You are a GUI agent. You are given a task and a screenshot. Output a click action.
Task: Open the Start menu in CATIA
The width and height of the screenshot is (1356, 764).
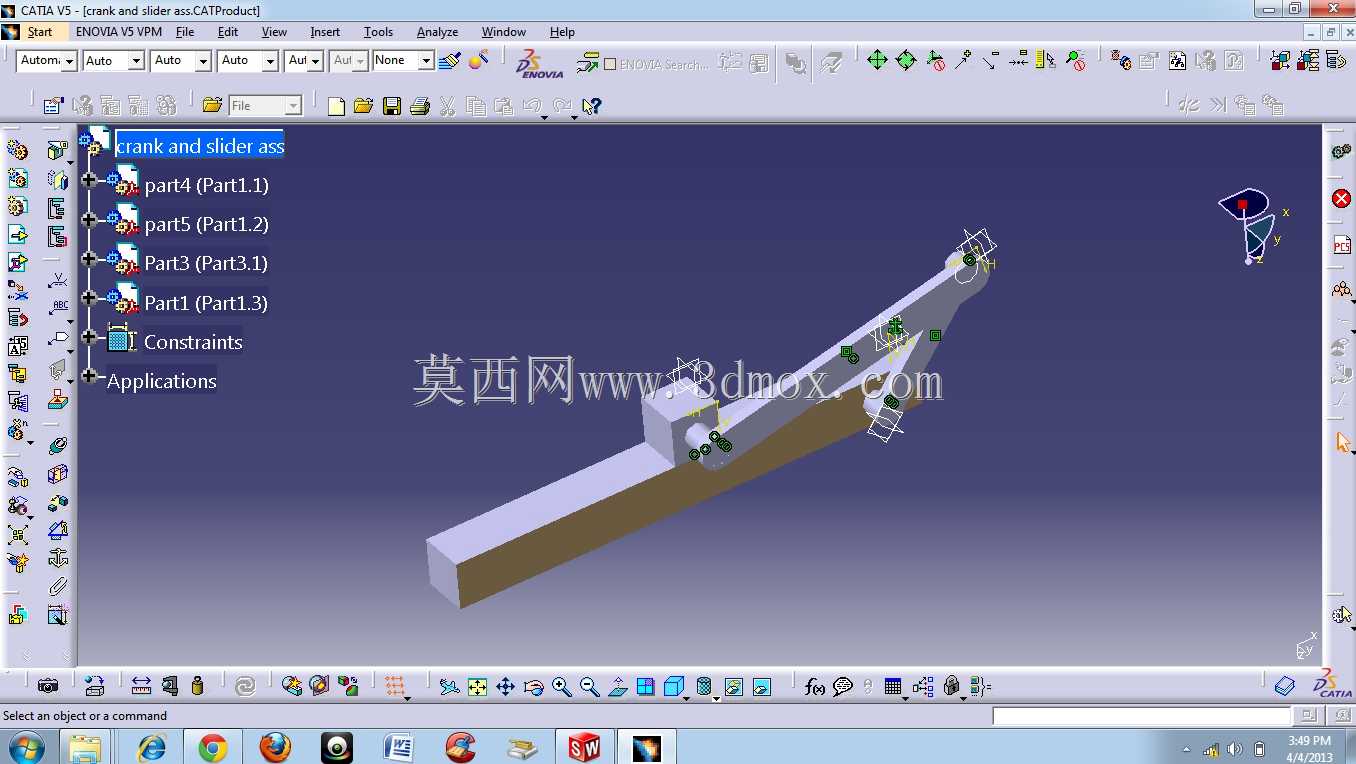pos(40,32)
